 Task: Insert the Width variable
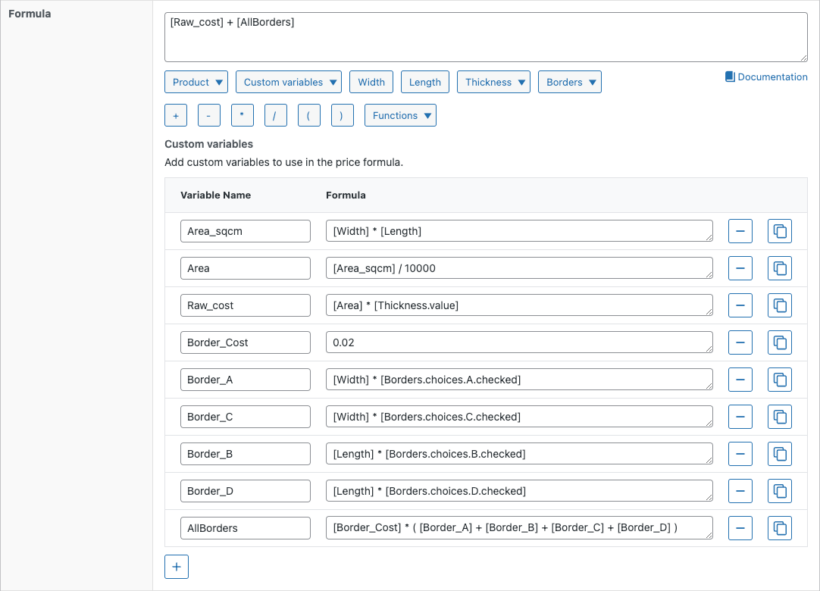371,82
